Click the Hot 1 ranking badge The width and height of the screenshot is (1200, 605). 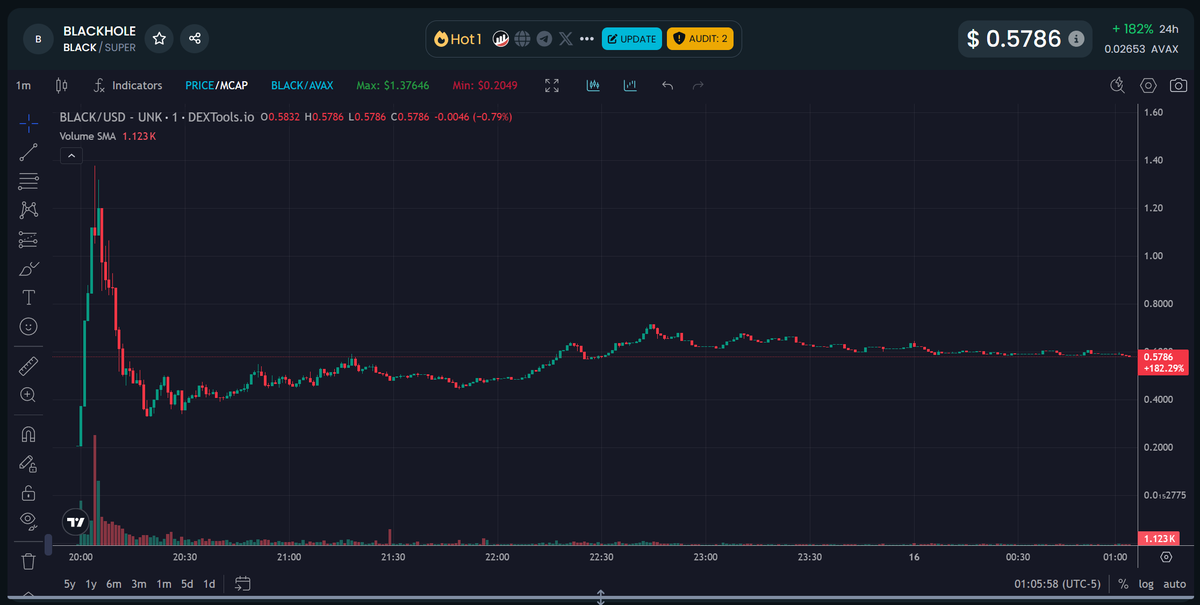coord(458,39)
